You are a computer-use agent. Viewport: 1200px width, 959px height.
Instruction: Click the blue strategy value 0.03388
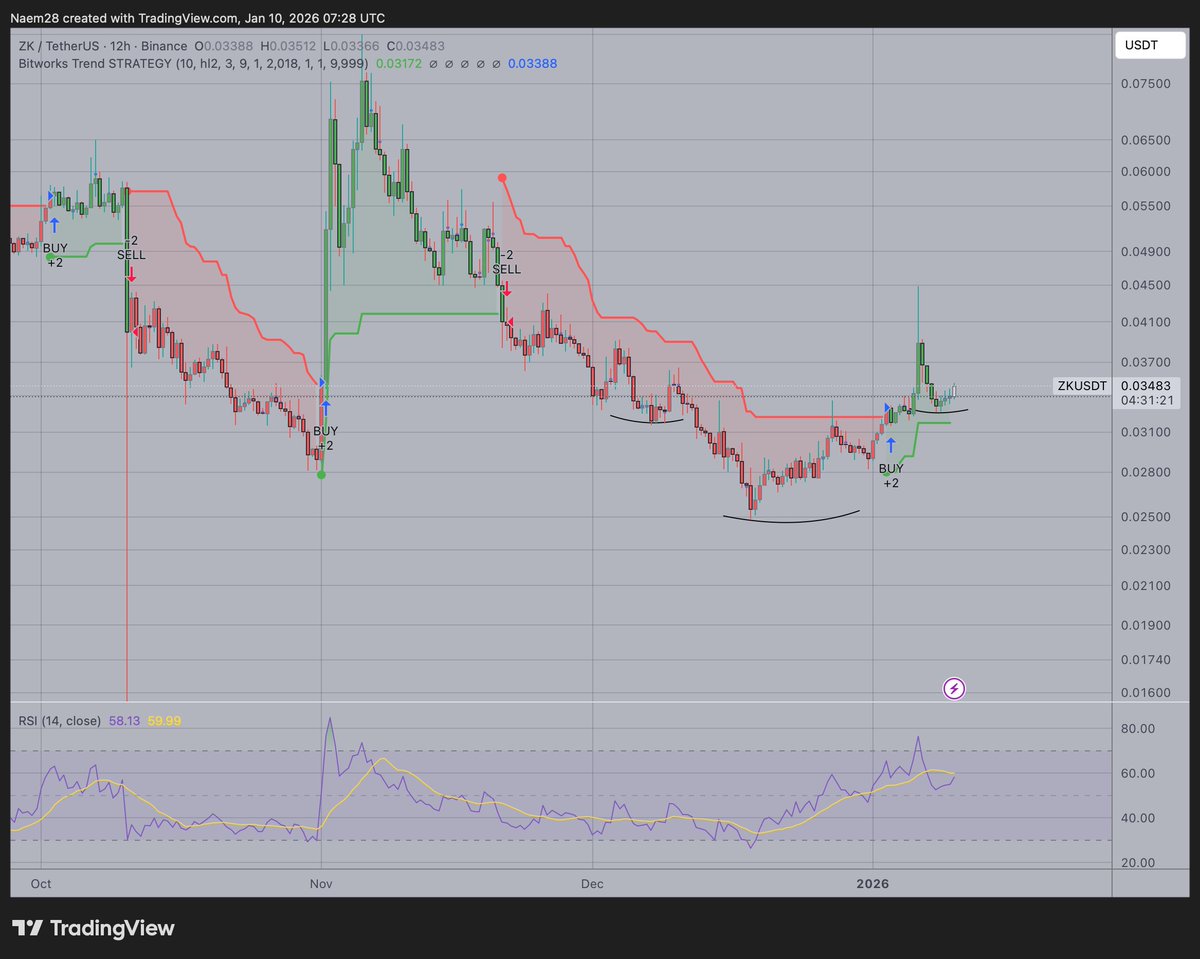[x=532, y=63]
